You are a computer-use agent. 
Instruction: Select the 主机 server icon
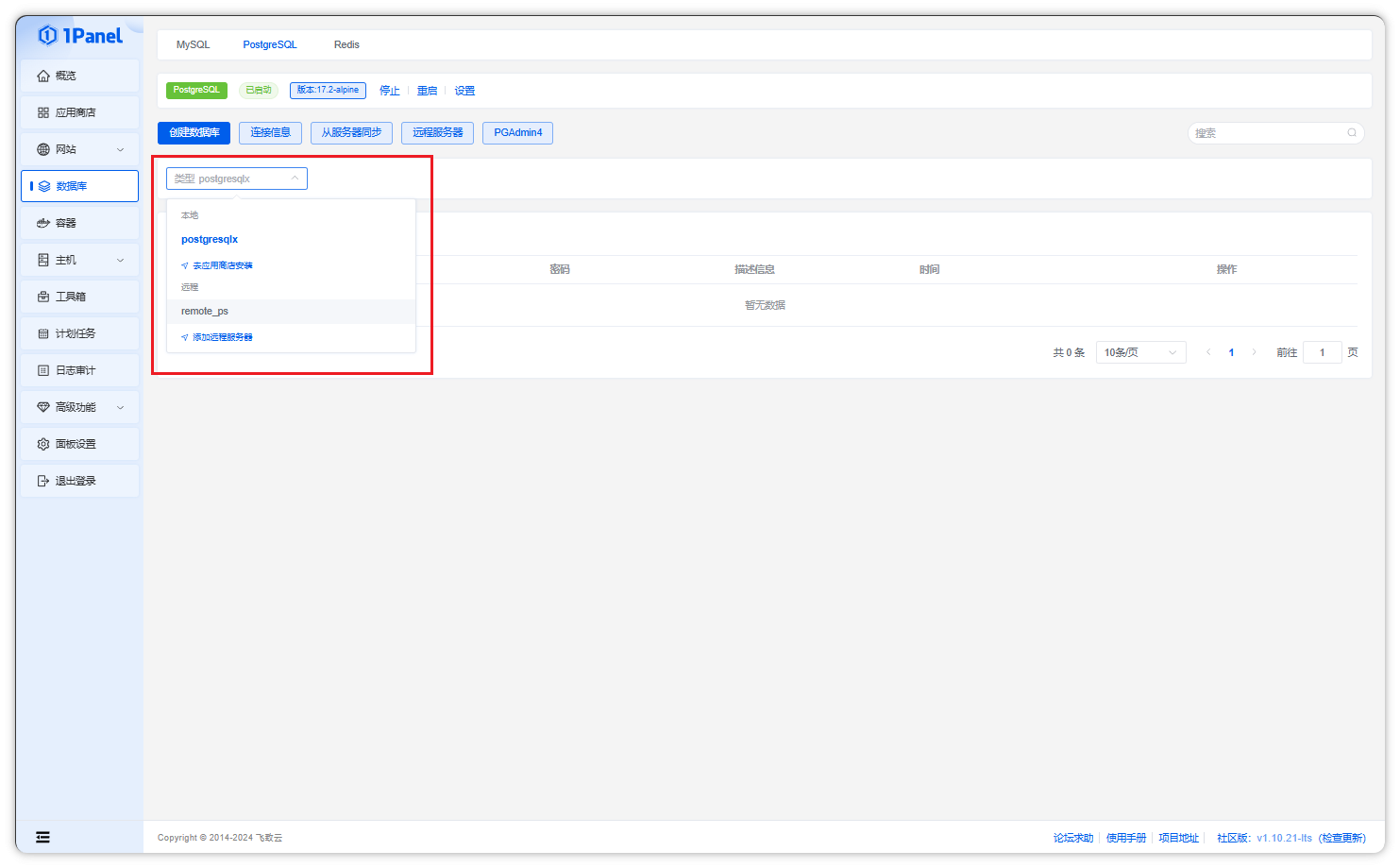tap(43, 260)
